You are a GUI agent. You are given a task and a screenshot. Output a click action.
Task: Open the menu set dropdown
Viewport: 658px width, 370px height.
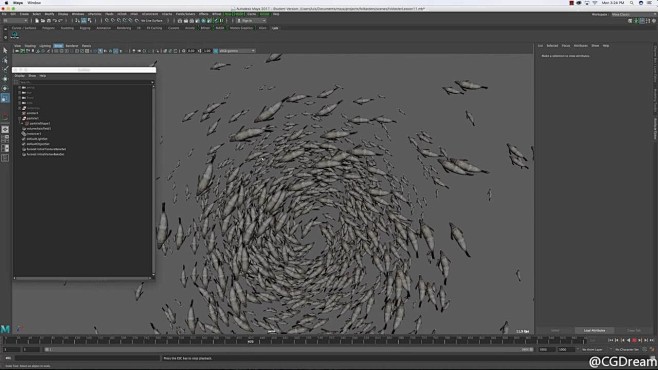[16, 21]
